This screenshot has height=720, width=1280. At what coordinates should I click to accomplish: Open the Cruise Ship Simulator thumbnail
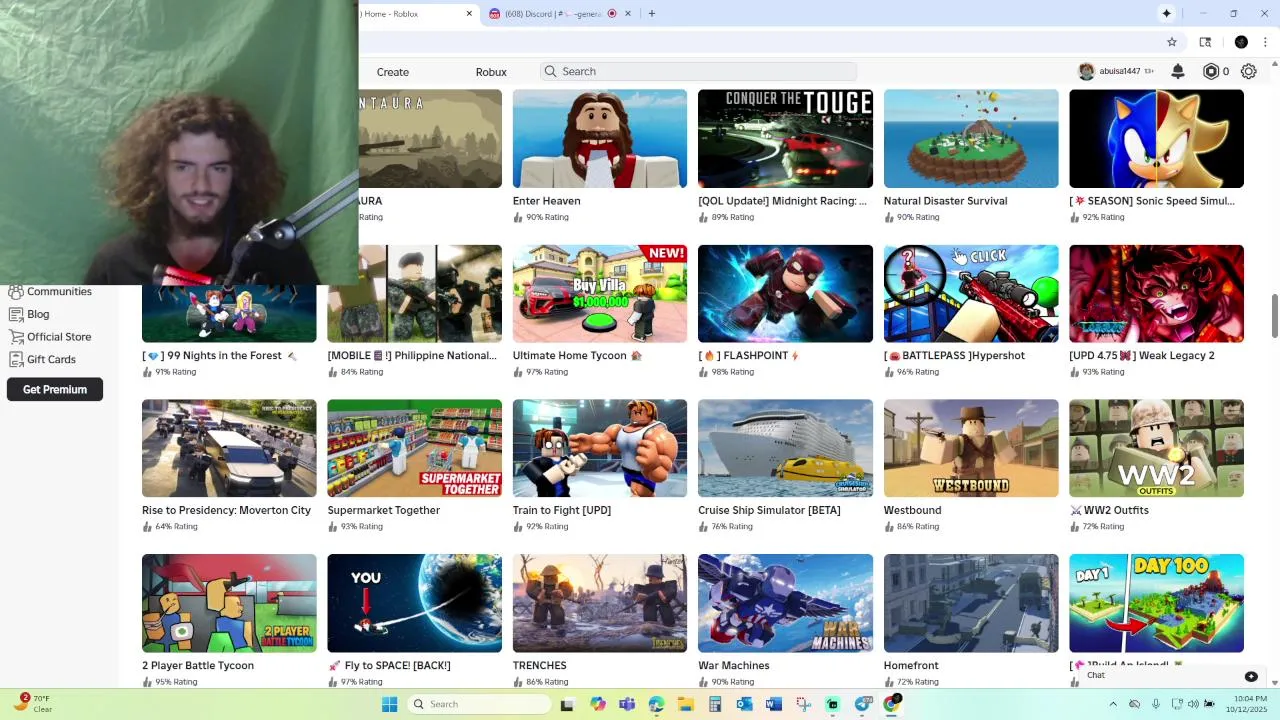coord(785,449)
